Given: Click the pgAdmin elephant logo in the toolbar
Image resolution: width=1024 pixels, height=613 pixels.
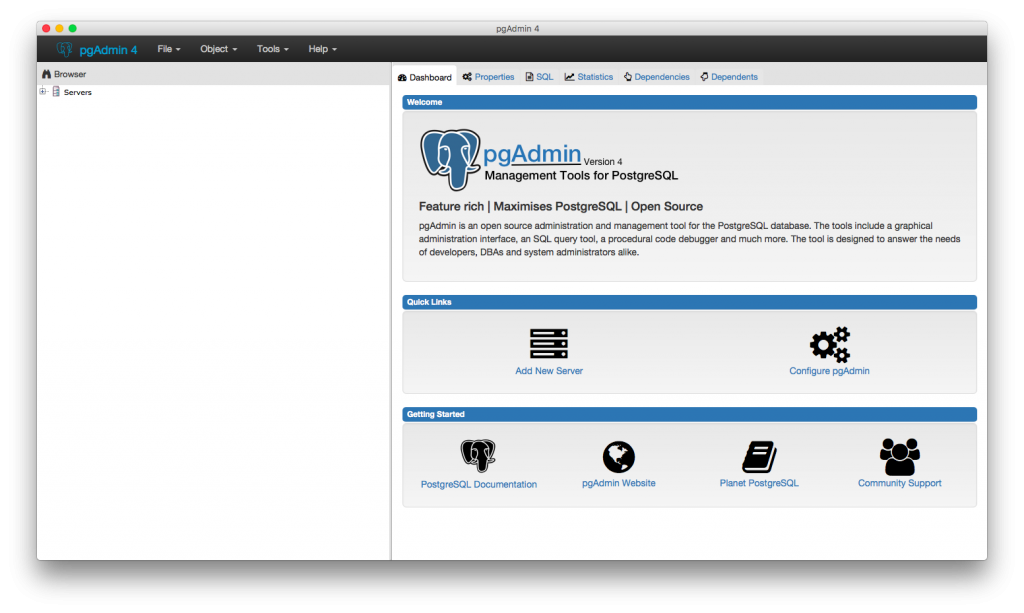Looking at the screenshot, I should pyautogui.click(x=63, y=48).
